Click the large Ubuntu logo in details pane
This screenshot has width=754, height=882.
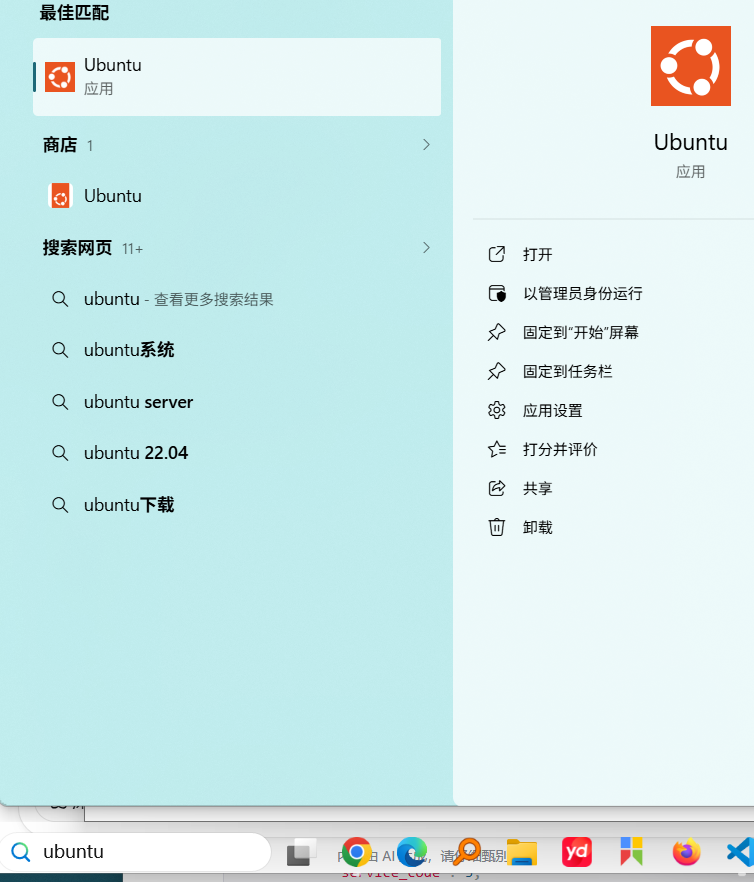click(x=690, y=66)
